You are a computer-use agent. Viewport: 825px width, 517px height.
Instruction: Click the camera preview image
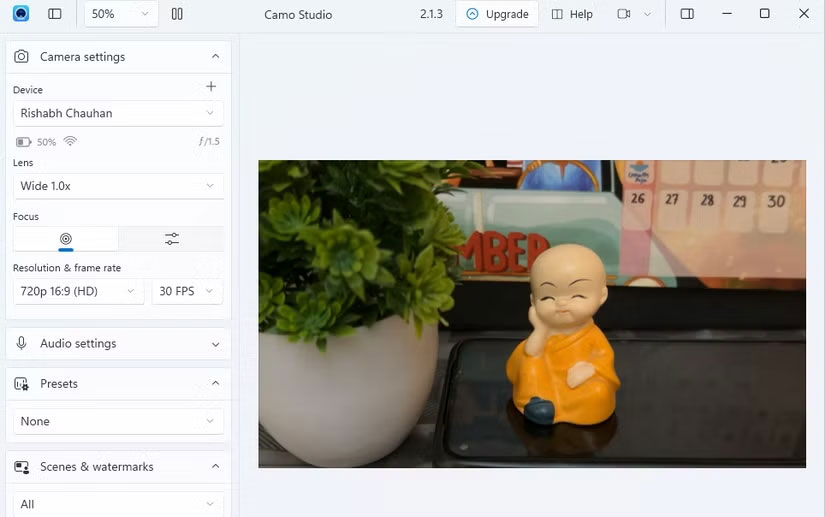pos(532,314)
